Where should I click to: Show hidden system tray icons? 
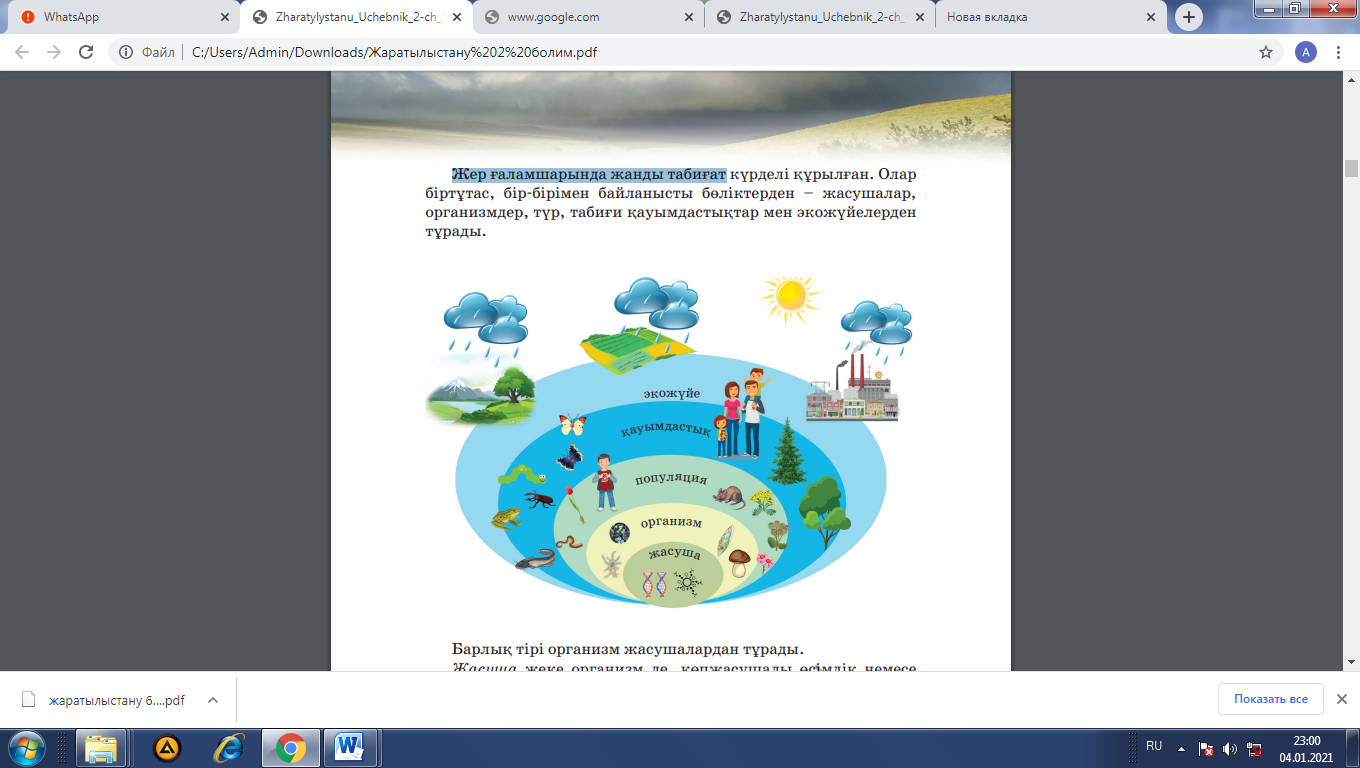[x=1181, y=748]
